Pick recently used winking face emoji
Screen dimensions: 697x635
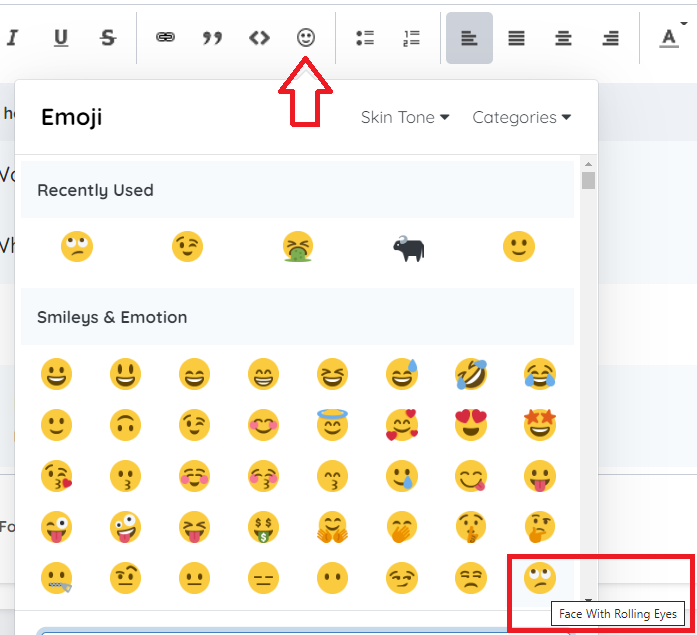(x=188, y=246)
